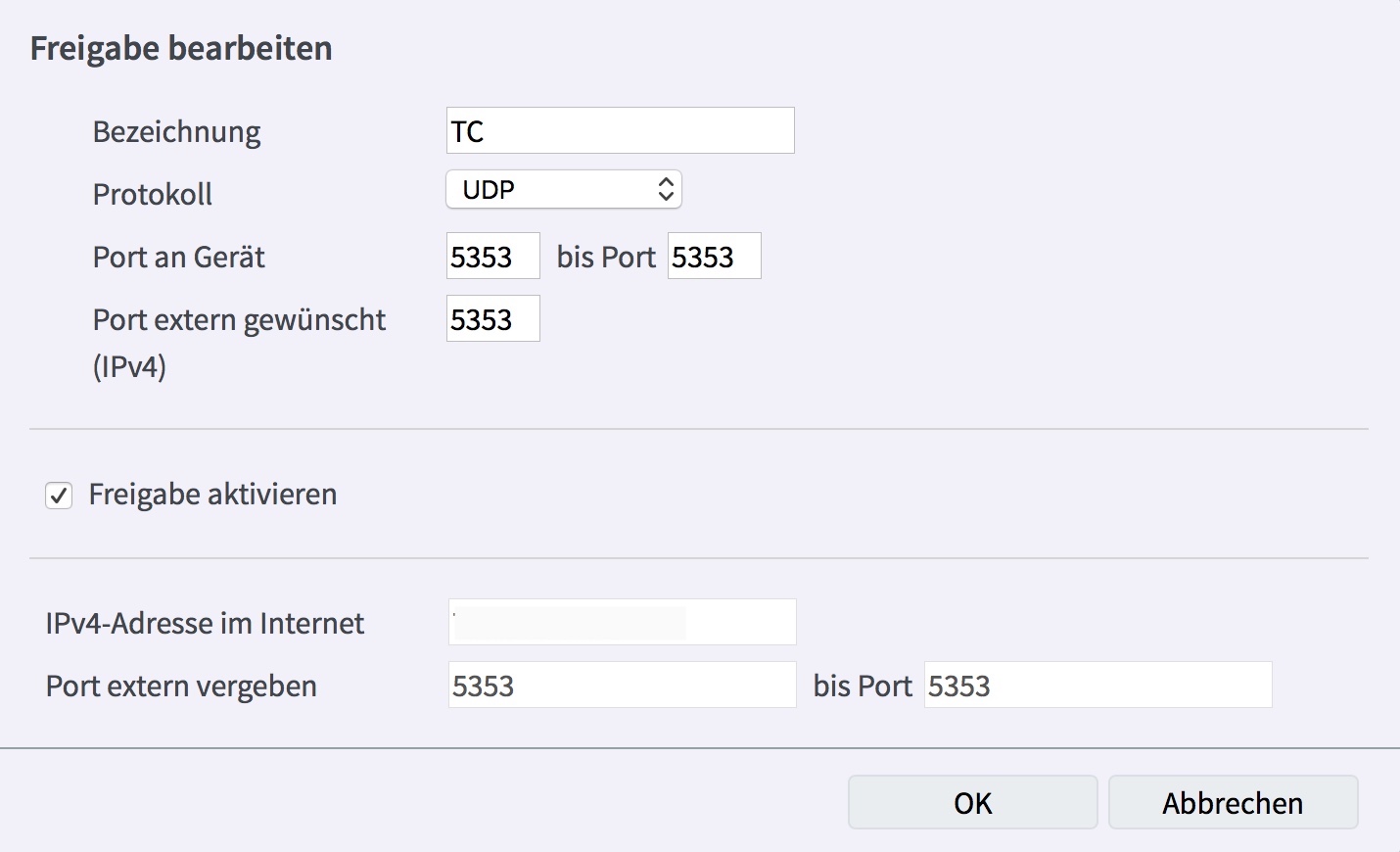The height and width of the screenshot is (852, 1400).
Task: Select the bis Port field beside Port an Gerät
Action: [714, 257]
